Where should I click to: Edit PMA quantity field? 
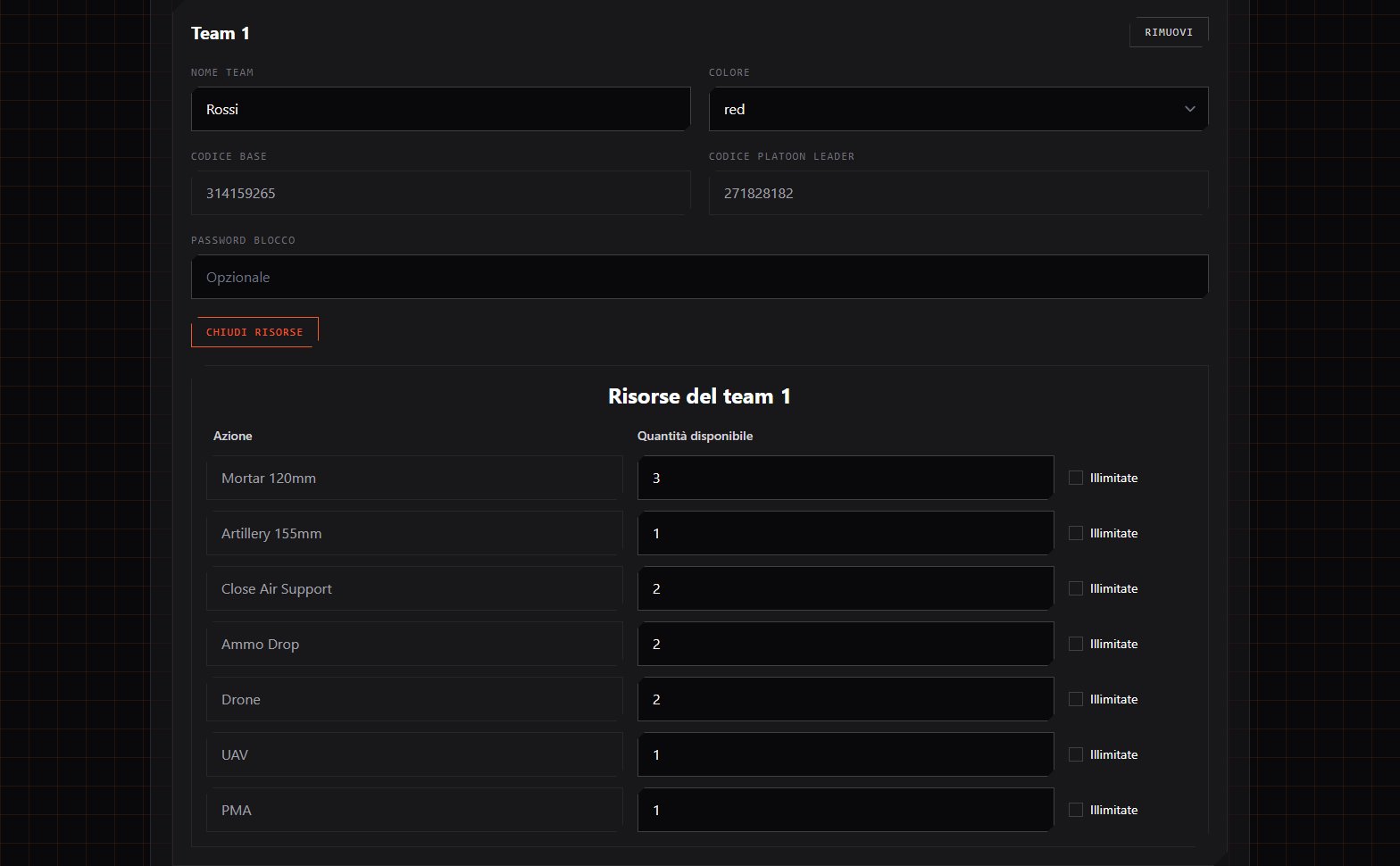tap(846, 810)
